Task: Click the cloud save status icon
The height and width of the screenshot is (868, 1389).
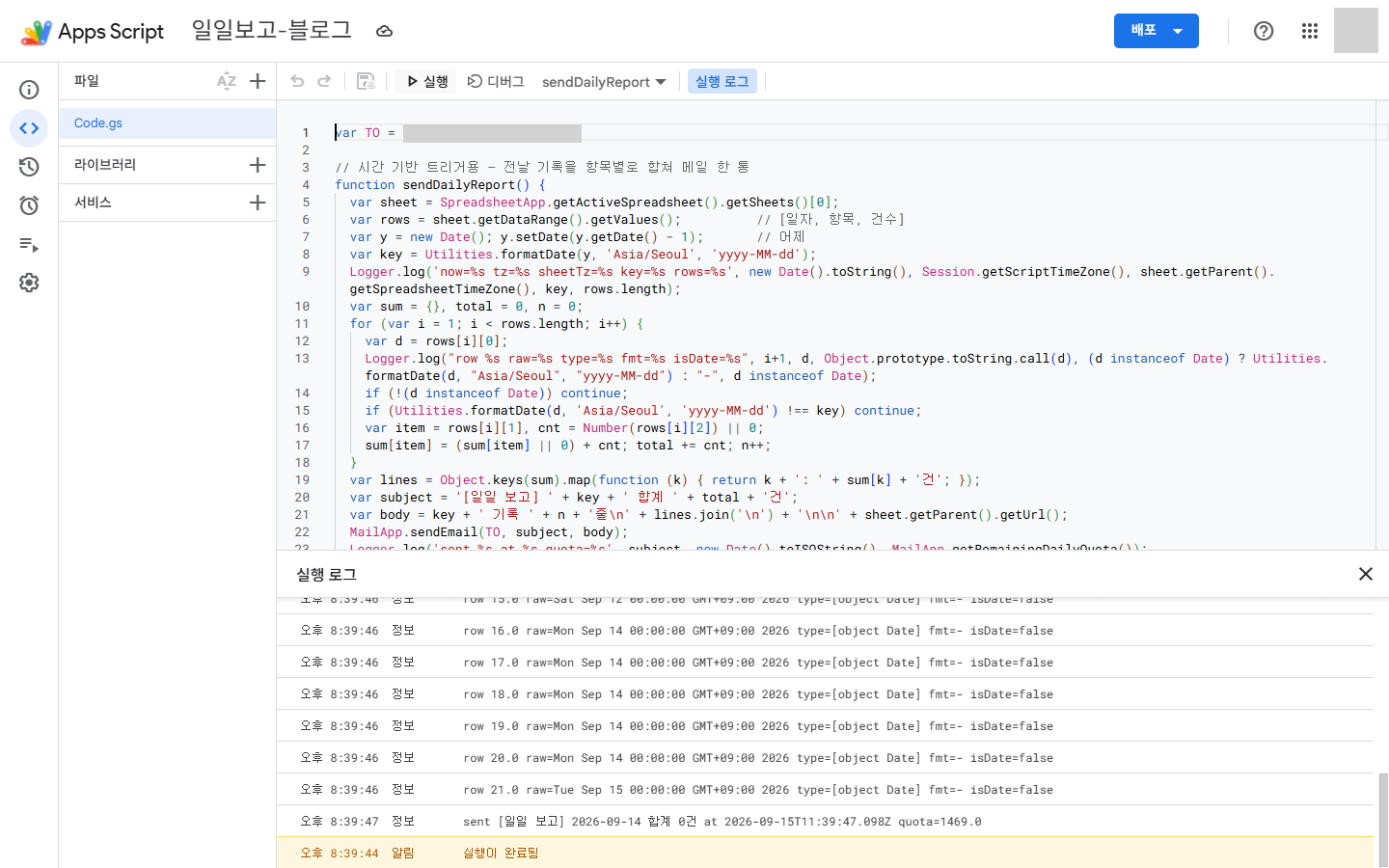Action: (x=384, y=31)
